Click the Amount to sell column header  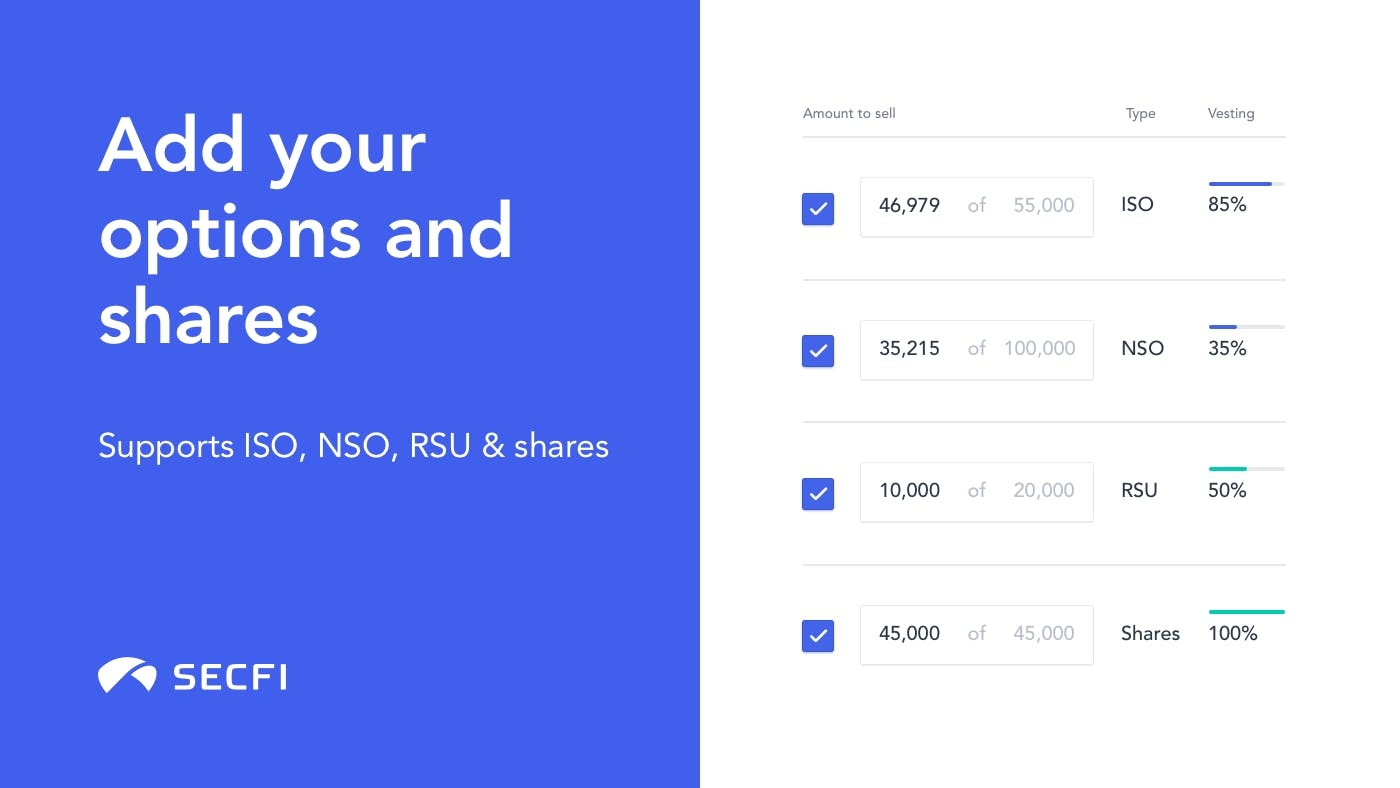click(849, 113)
